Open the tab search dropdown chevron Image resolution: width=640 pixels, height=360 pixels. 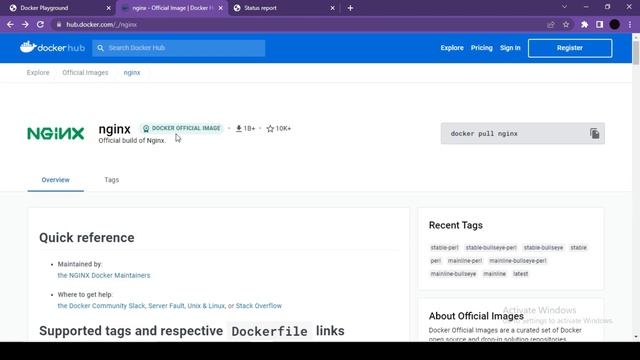(x=564, y=7)
